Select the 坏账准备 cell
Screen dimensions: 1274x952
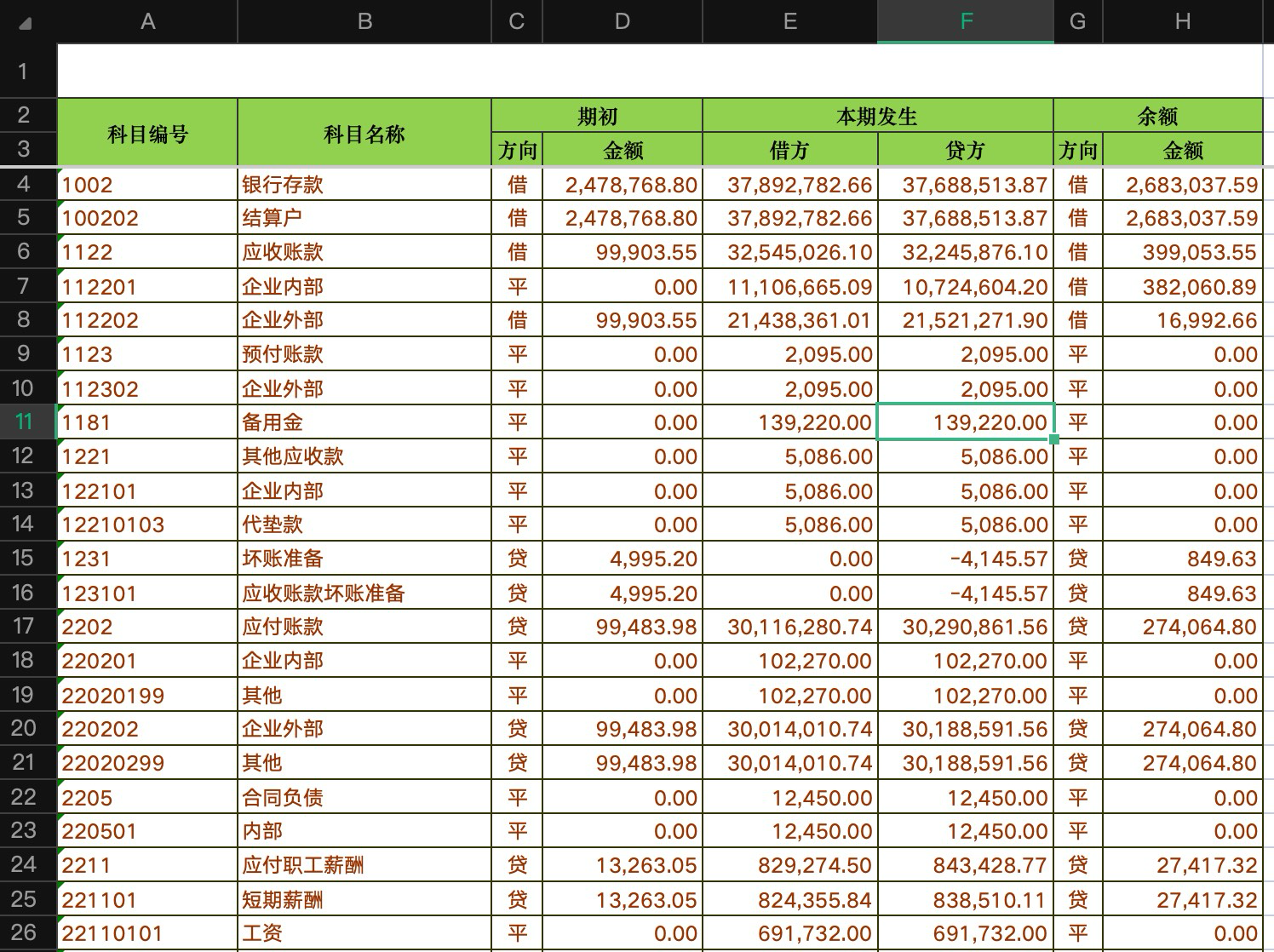pyautogui.click(x=364, y=559)
